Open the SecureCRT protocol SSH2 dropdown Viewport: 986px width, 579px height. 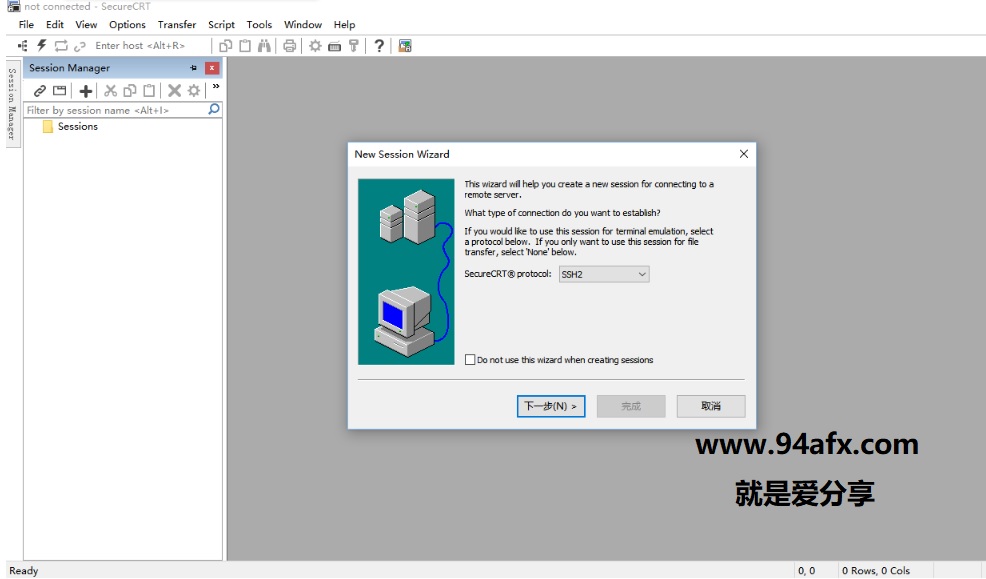point(604,274)
